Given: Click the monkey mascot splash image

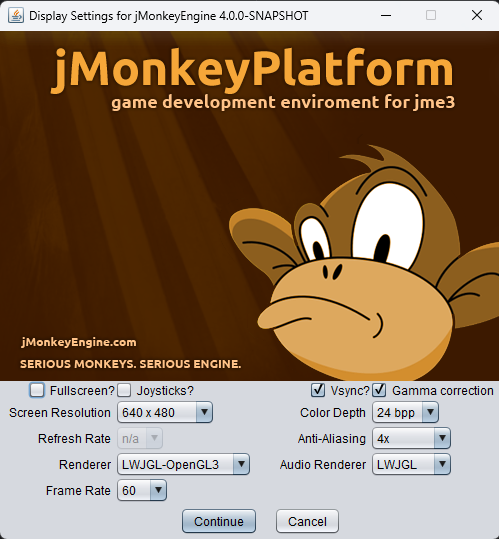Looking at the screenshot, I should click(250, 206).
